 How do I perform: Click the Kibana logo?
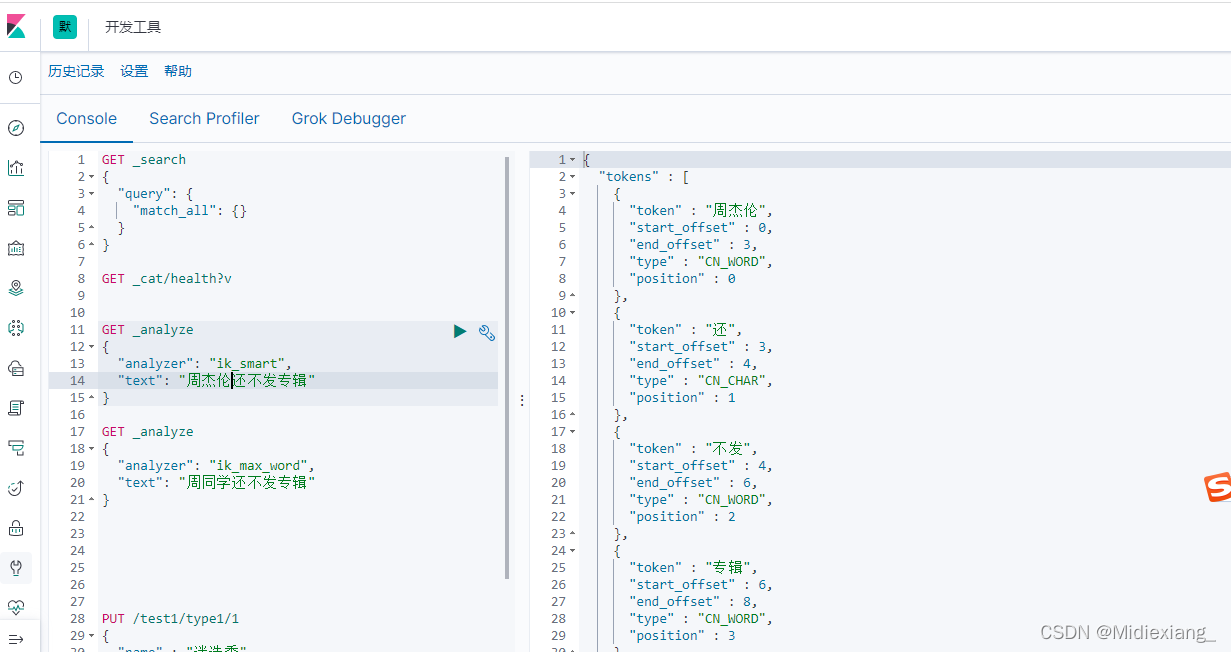(x=16, y=27)
